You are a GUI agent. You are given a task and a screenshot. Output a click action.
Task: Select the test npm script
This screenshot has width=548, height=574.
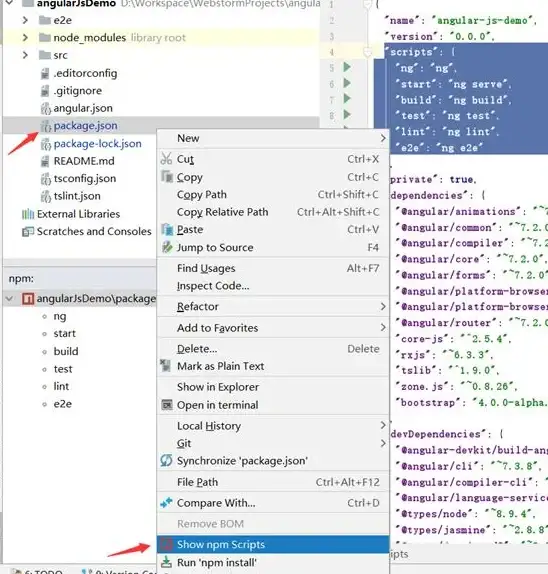point(63,369)
